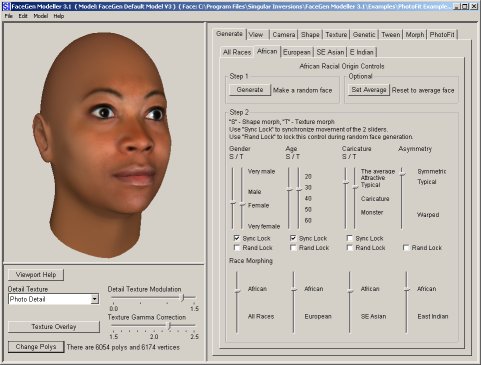The image size is (481, 365).
Task: Click the 'Warped' asymmetry label
Action: (x=428, y=215)
